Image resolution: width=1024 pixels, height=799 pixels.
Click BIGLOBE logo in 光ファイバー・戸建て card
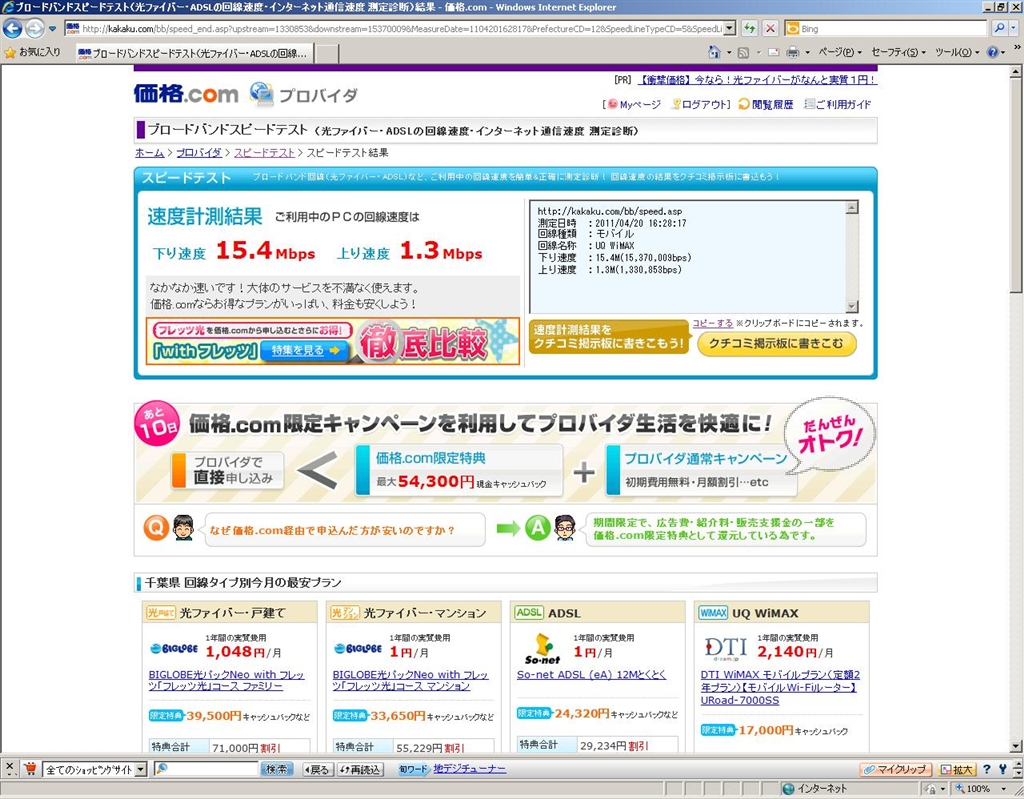point(174,649)
